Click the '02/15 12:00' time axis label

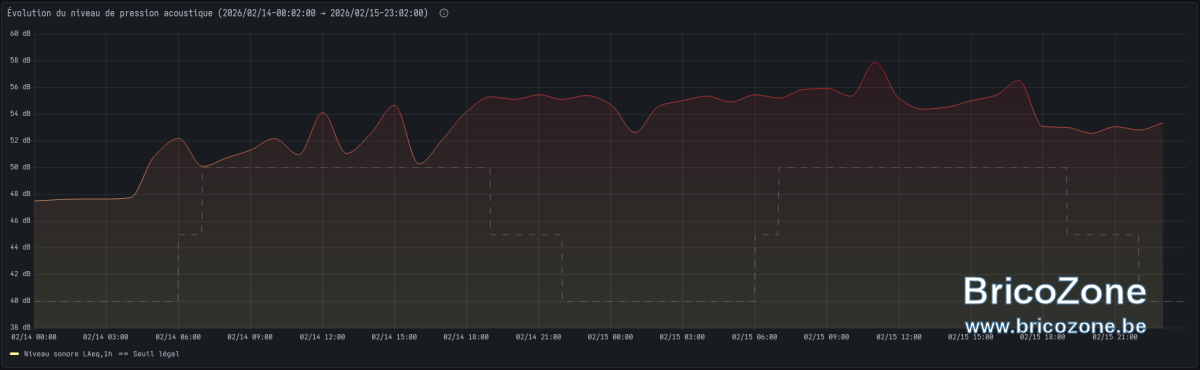point(899,337)
